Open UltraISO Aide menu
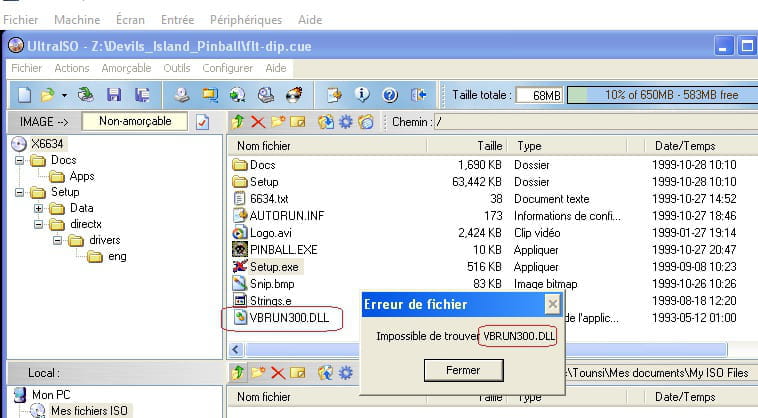The width and height of the screenshot is (758, 418). 276,68
